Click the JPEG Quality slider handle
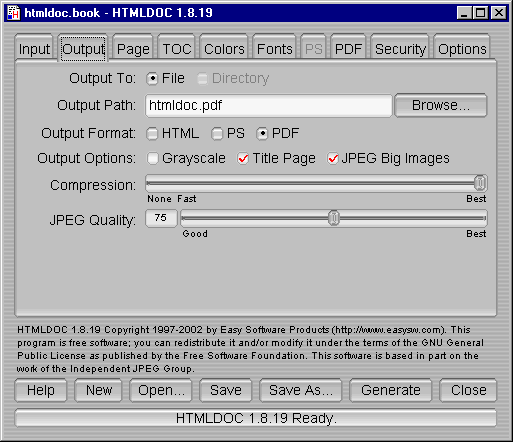 (334, 218)
